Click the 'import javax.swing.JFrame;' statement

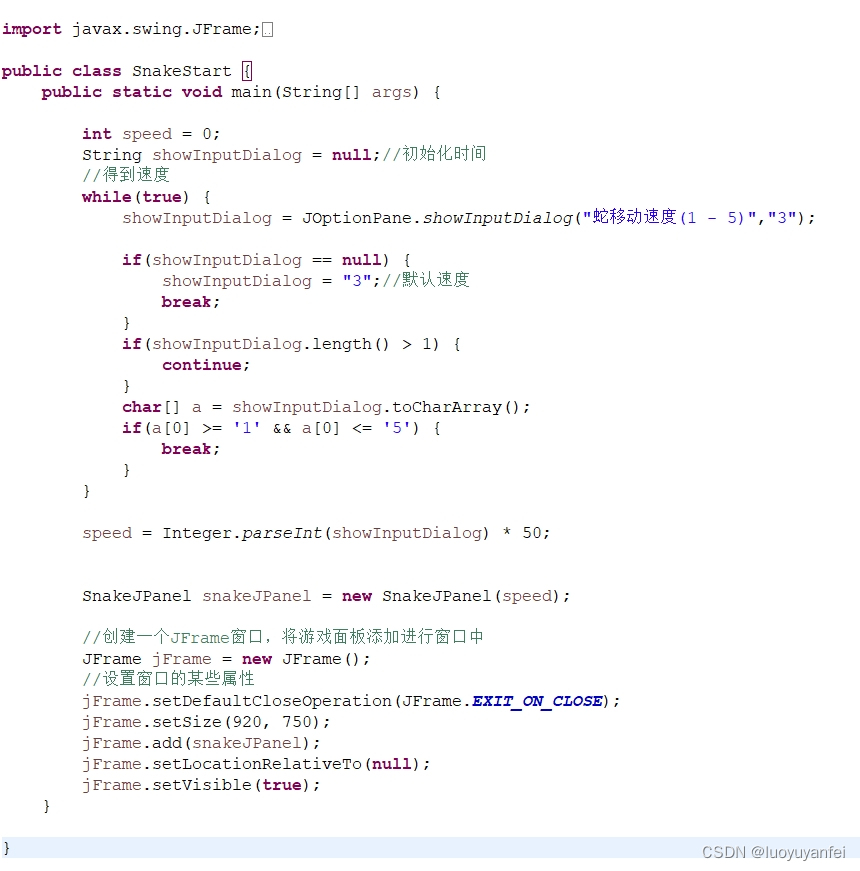point(131,29)
